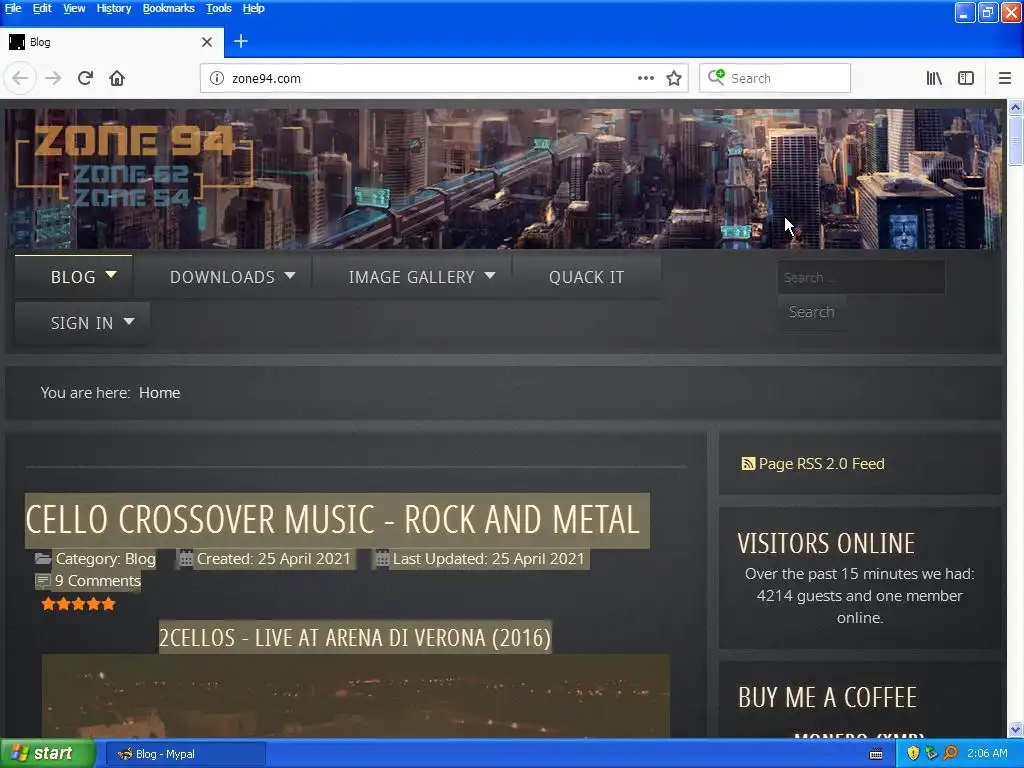Image resolution: width=1024 pixels, height=768 pixels.
Task: Open the Page RSS 2.0 Feed link
Action: point(821,464)
